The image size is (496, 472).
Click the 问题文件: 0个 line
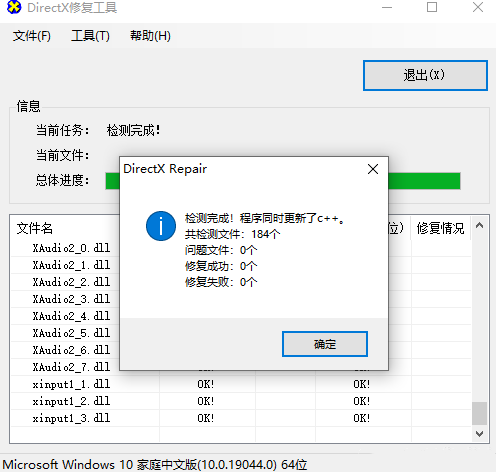pyautogui.click(x=221, y=250)
